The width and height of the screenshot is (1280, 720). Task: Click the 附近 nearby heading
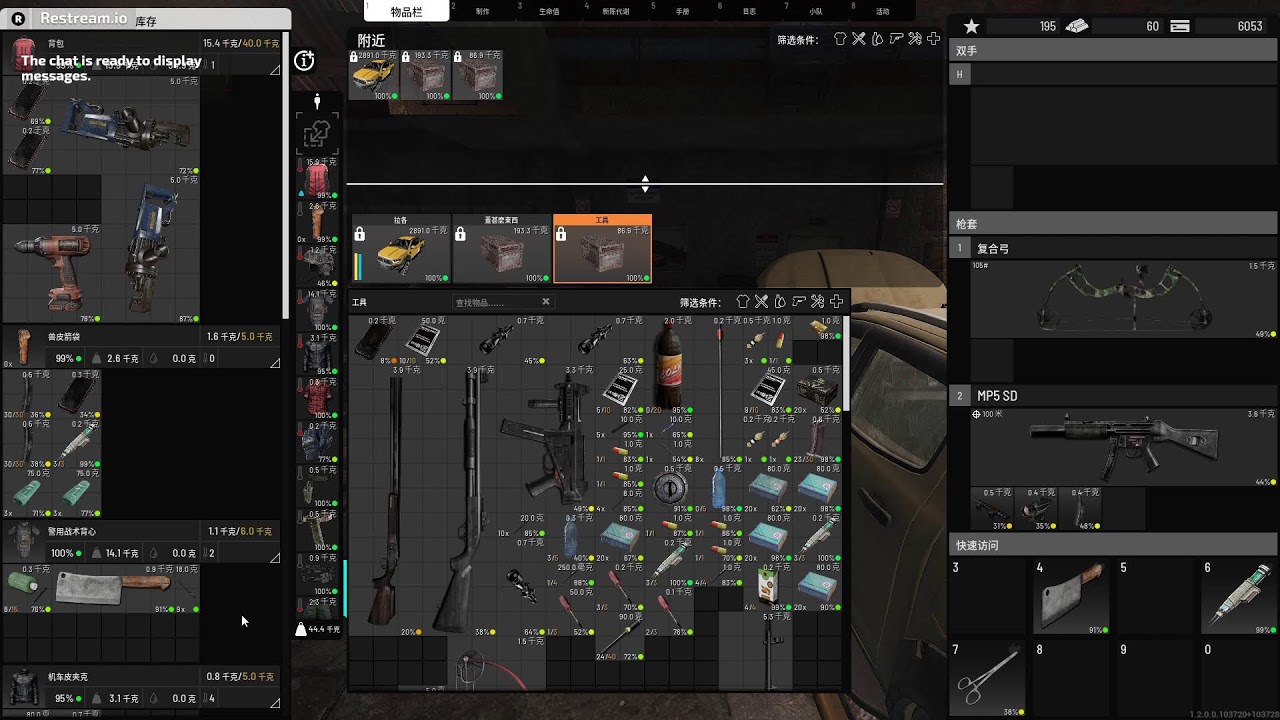(x=371, y=40)
